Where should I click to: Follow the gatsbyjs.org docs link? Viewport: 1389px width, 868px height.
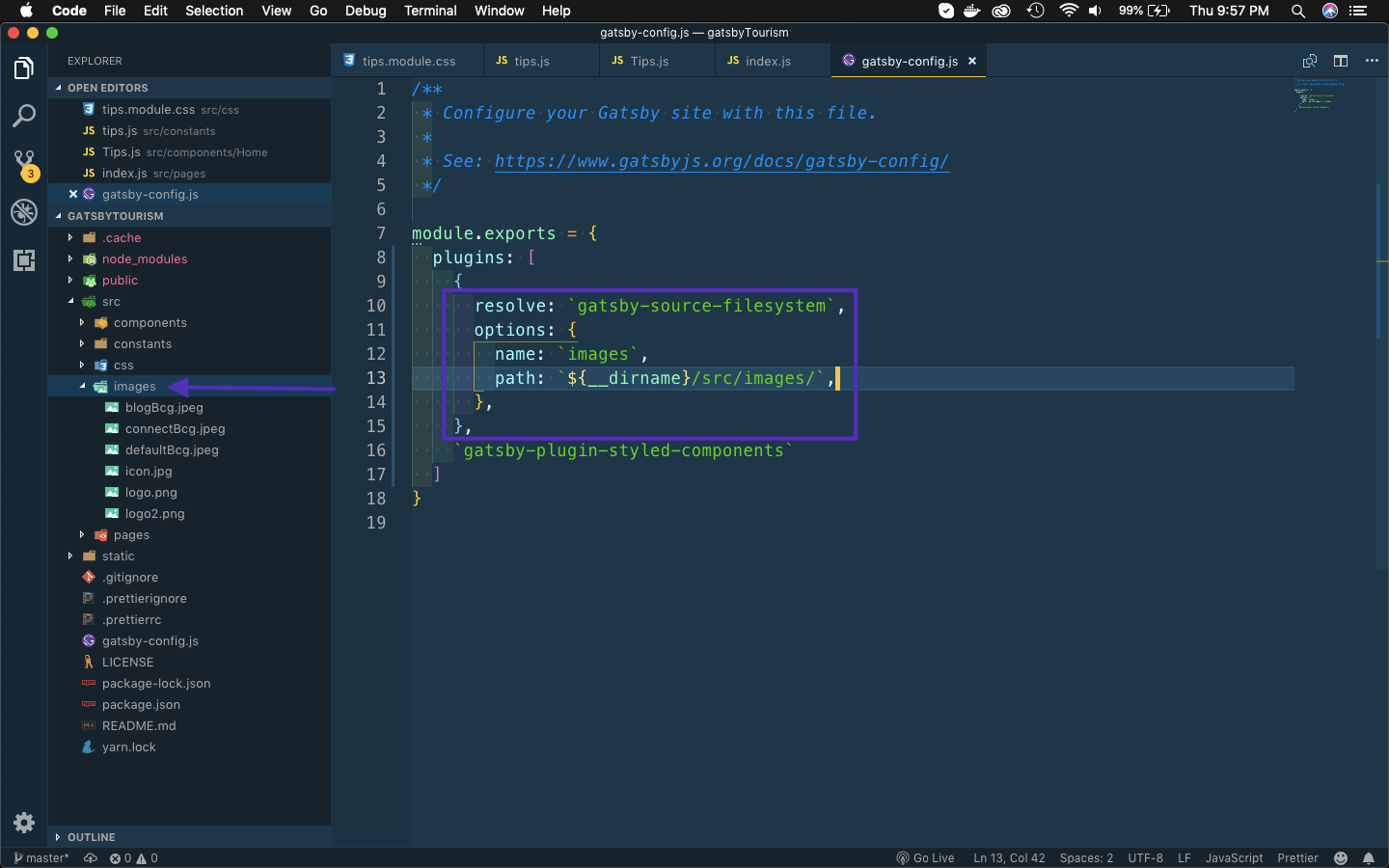pos(722,161)
